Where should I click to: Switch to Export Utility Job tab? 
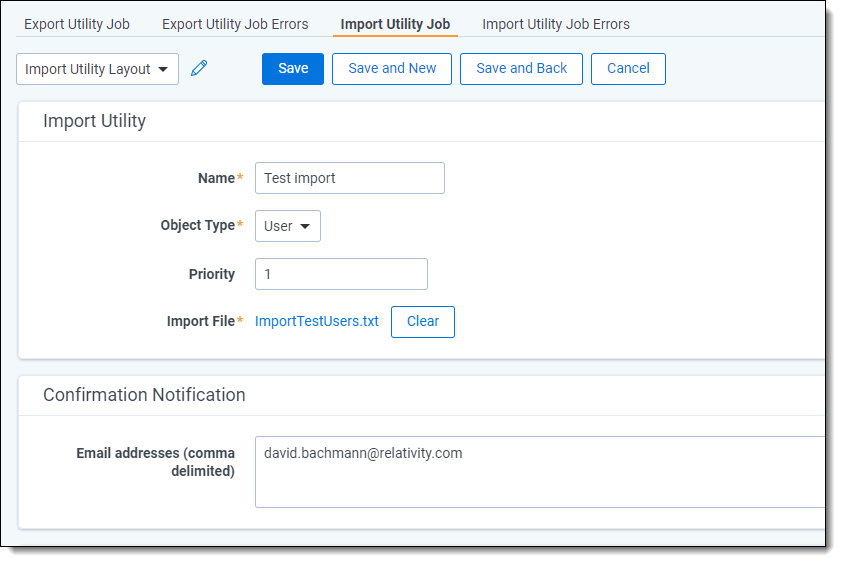coord(77,24)
